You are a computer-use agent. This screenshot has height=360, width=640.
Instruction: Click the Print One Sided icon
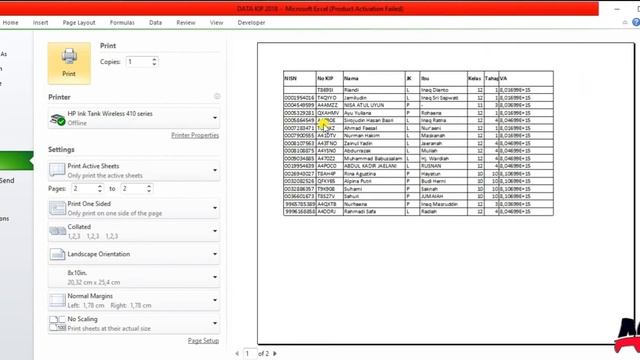(57, 208)
